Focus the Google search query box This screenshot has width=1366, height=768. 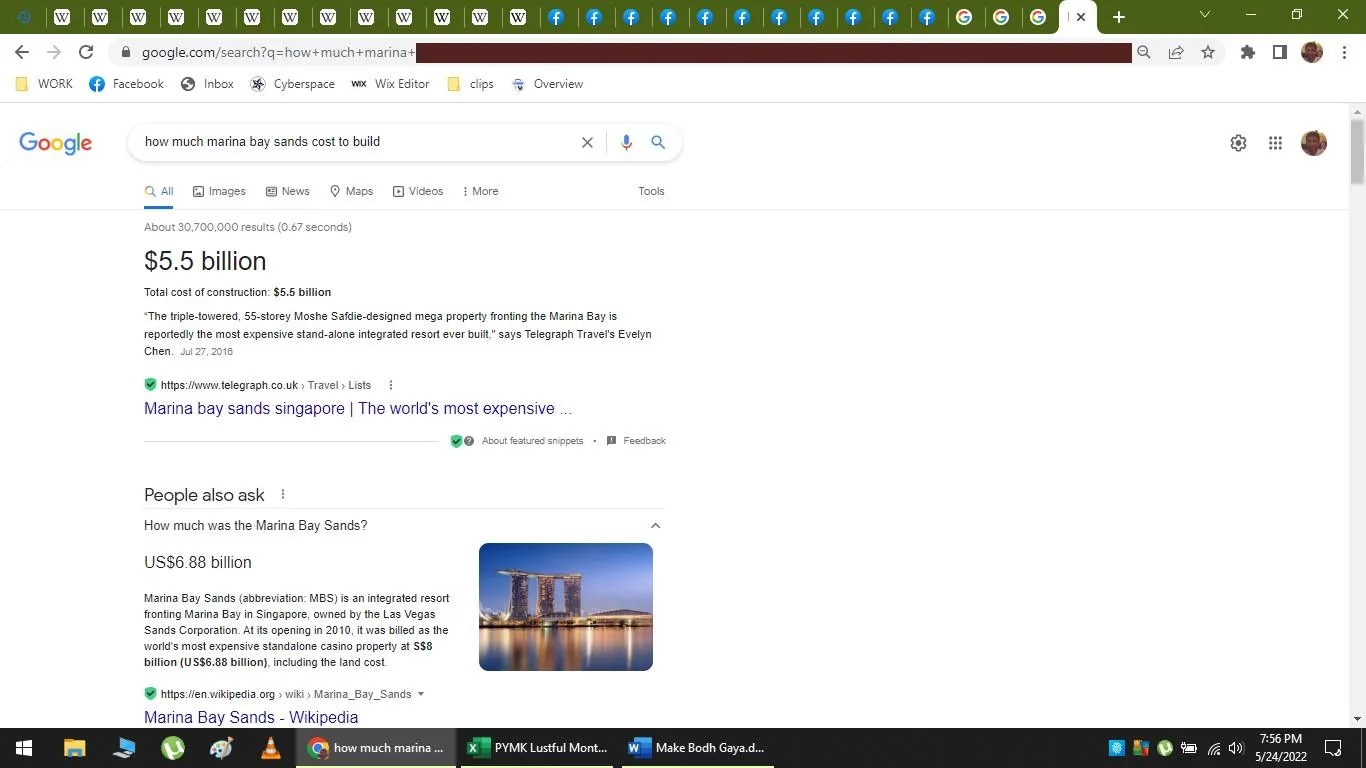pos(355,142)
